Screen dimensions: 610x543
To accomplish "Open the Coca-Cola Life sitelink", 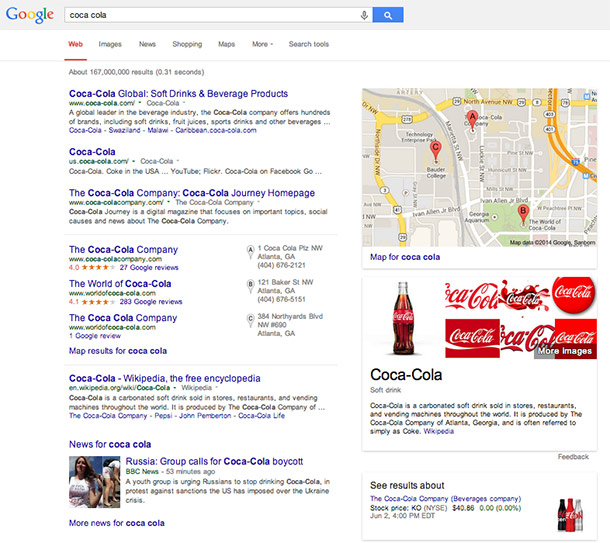I will [x=261, y=416].
